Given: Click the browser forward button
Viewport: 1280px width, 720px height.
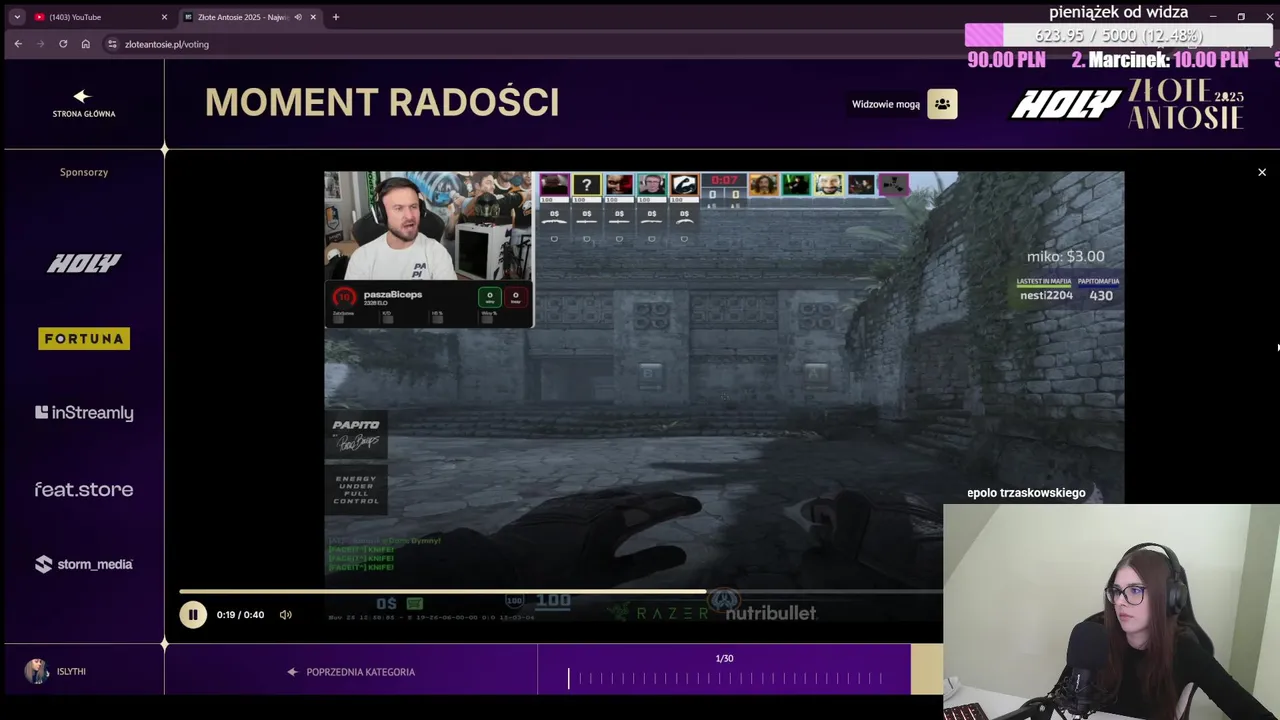Looking at the screenshot, I should (x=40, y=44).
